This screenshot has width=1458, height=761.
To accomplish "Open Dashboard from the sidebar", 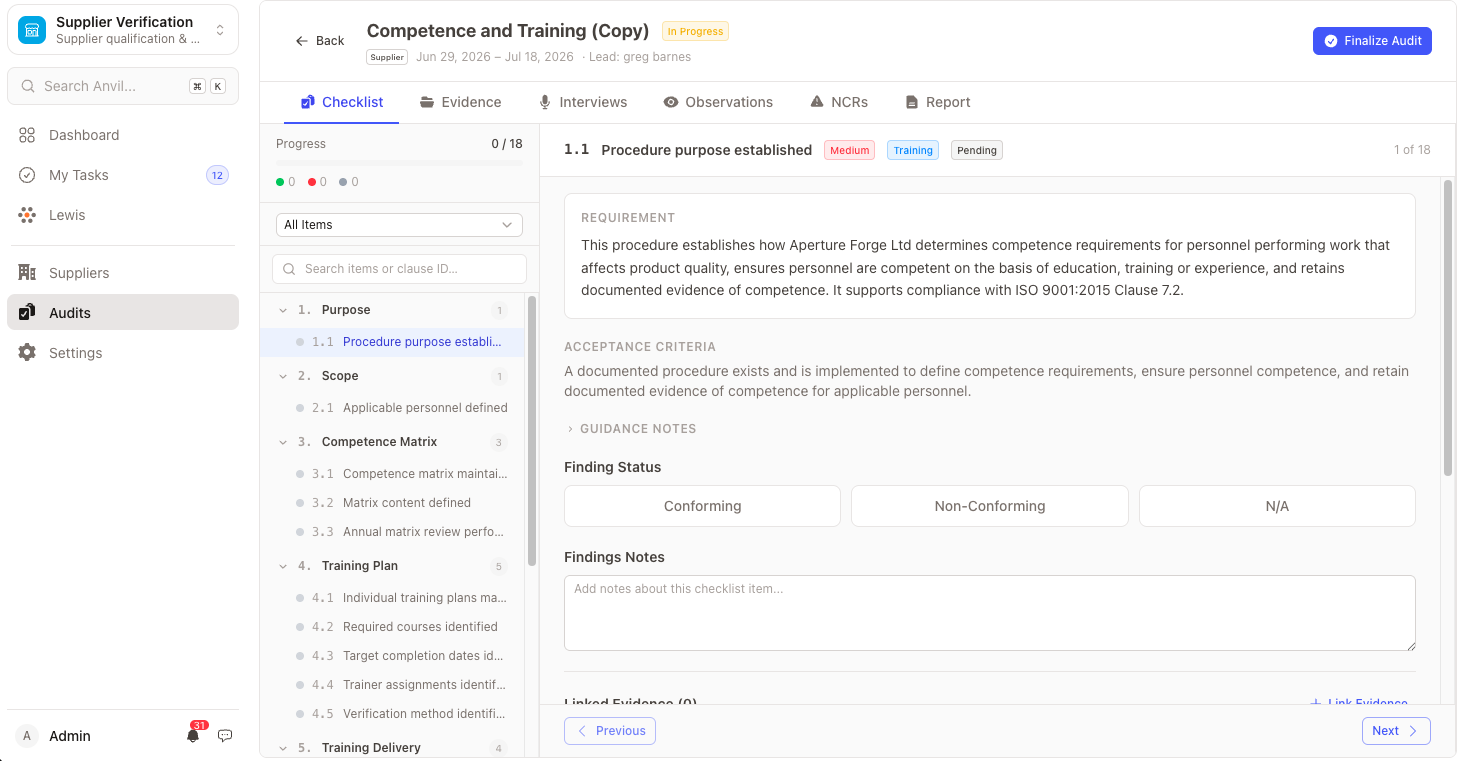I will [123, 135].
